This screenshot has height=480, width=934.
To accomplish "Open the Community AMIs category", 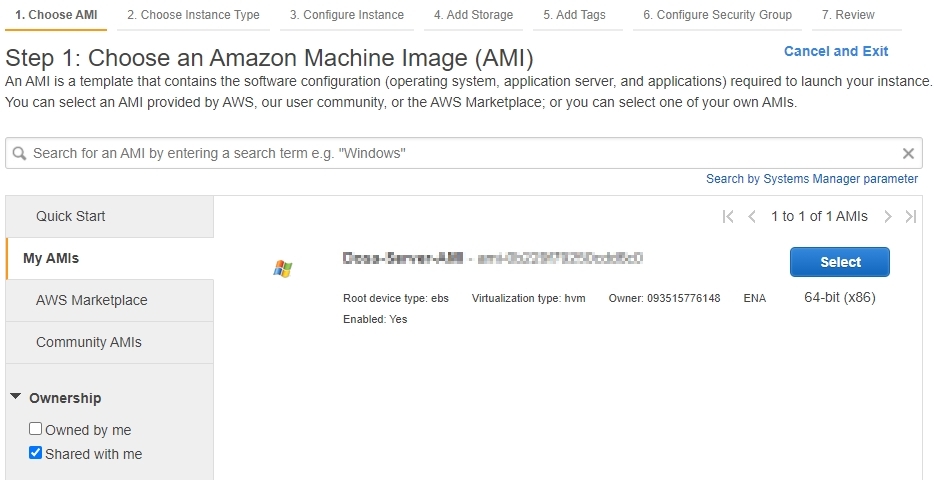I will click(110, 342).
